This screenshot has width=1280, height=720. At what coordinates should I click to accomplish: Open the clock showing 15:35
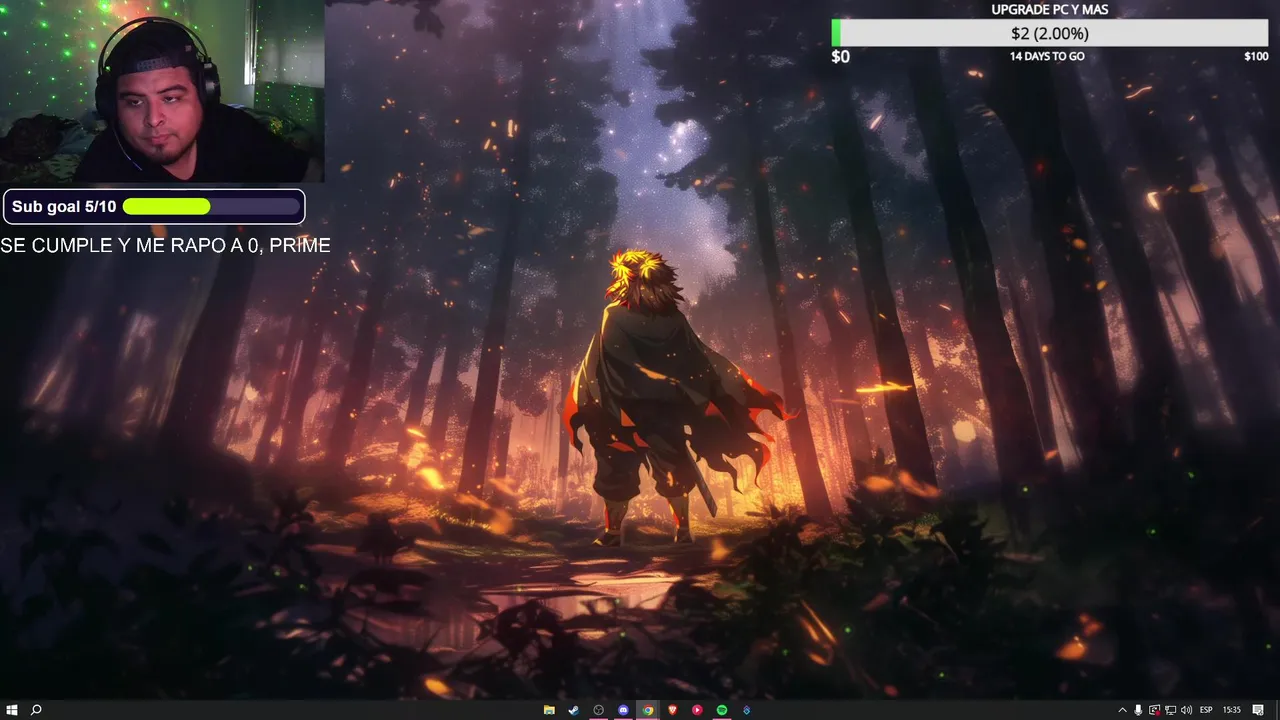(x=1232, y=710)
